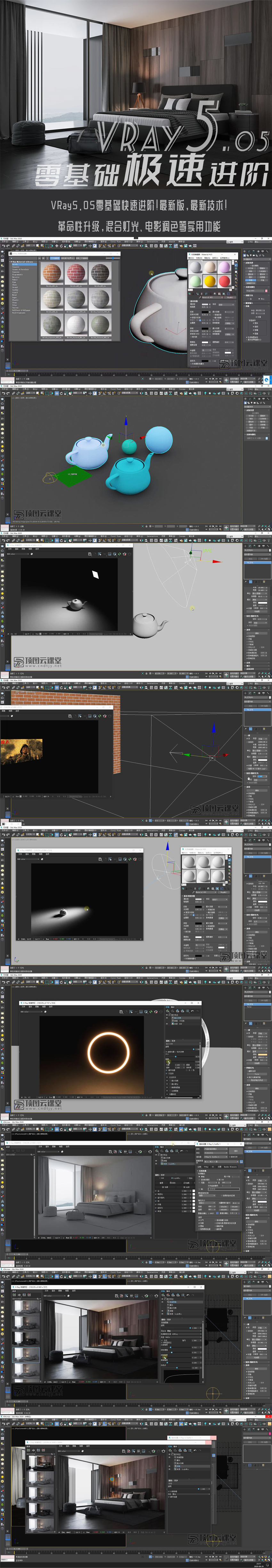Select the red sample slot in the material editor
The height and width of the screenshot is (1568, 272).
click(224, 281)
